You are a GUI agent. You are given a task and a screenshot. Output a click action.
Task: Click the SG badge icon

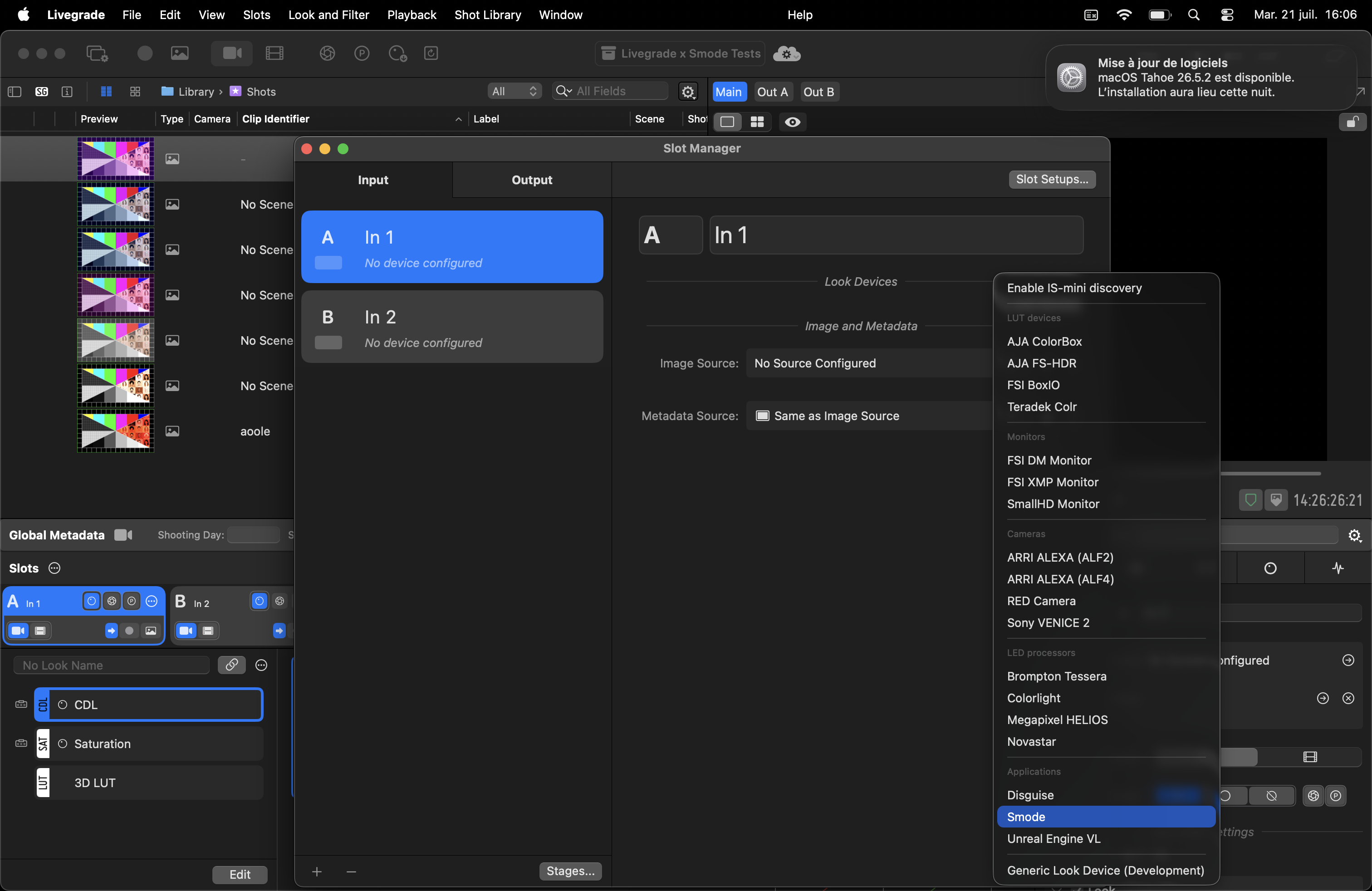pos(41,92)
